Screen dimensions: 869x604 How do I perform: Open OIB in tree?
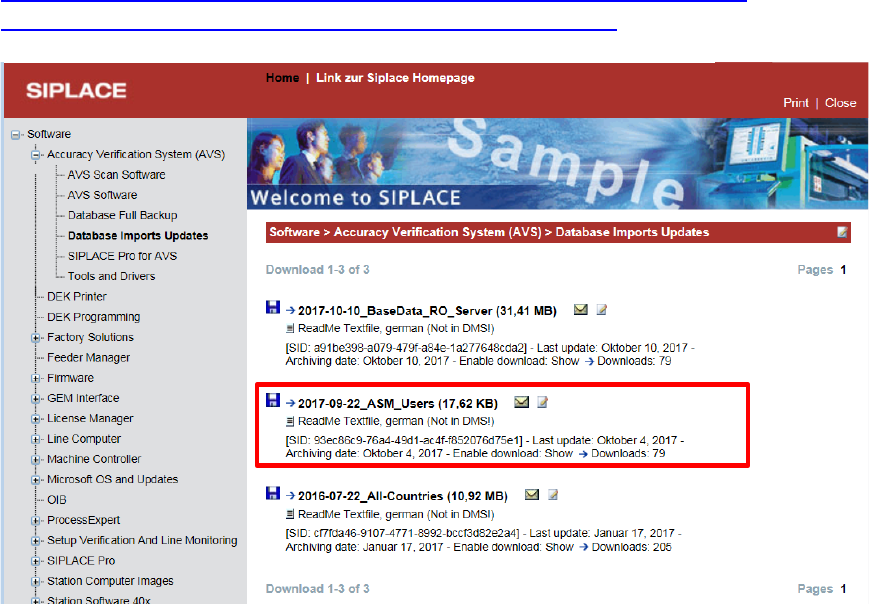click(x=57, y=500)
